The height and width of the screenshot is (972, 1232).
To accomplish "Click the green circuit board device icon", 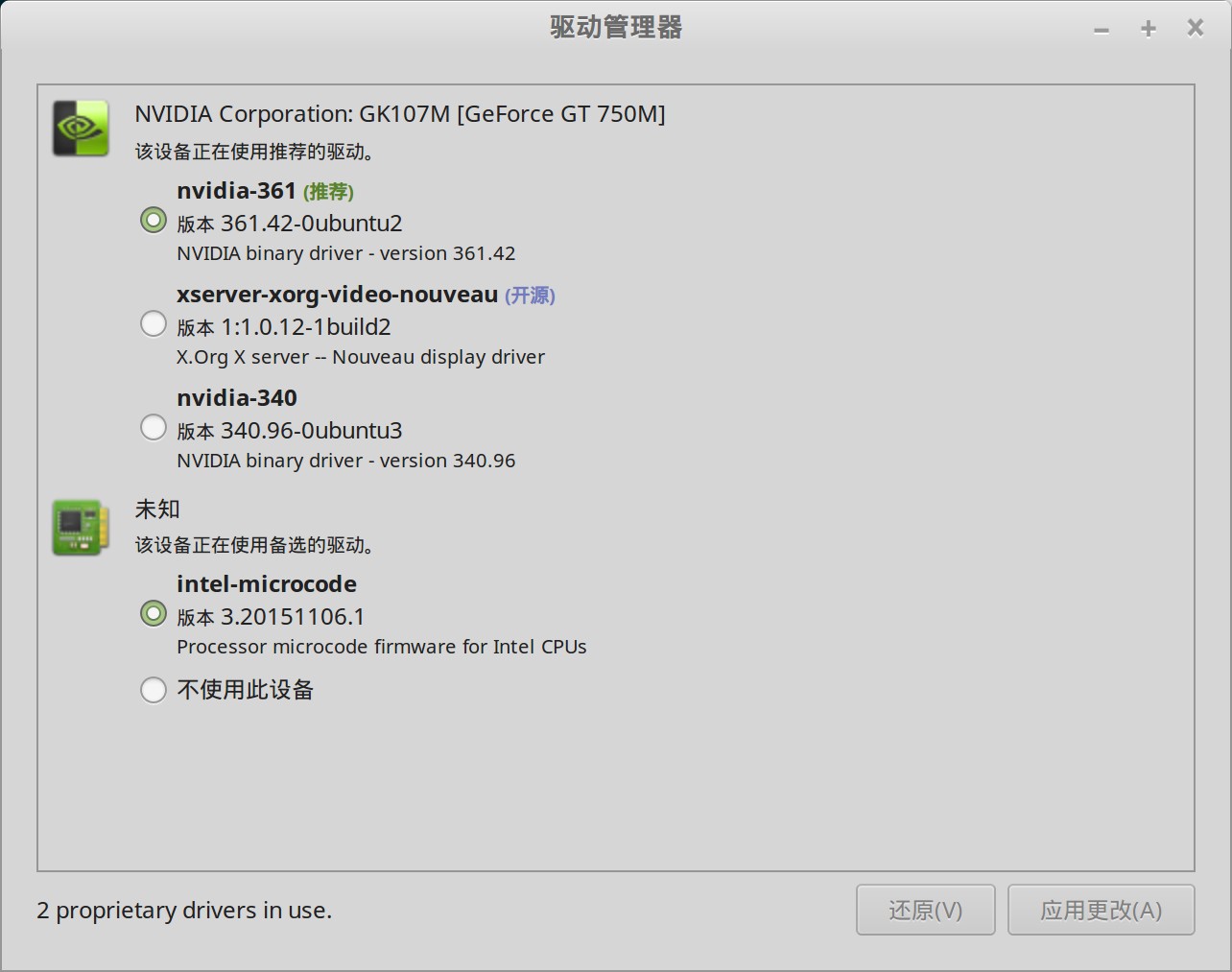I will coord(81,527).
